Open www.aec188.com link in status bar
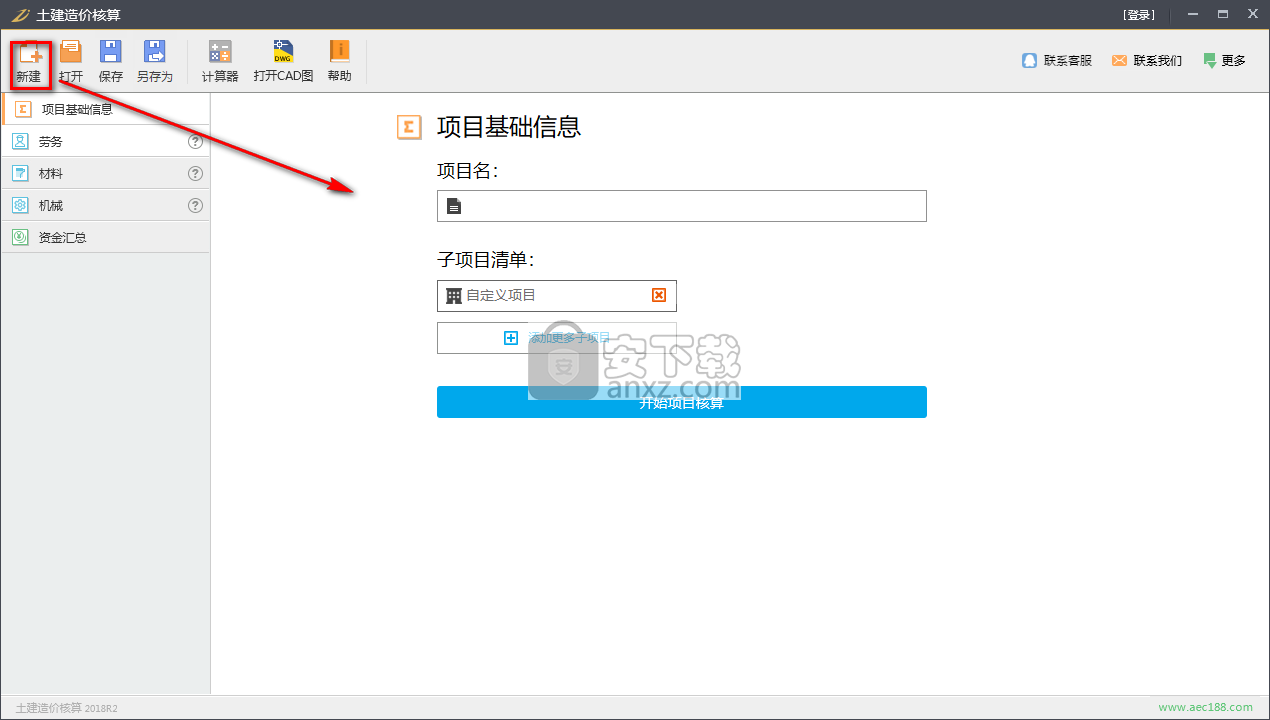Image resolution: width=1270 pixels, height=720 pixels. (x=1205, y=708)
